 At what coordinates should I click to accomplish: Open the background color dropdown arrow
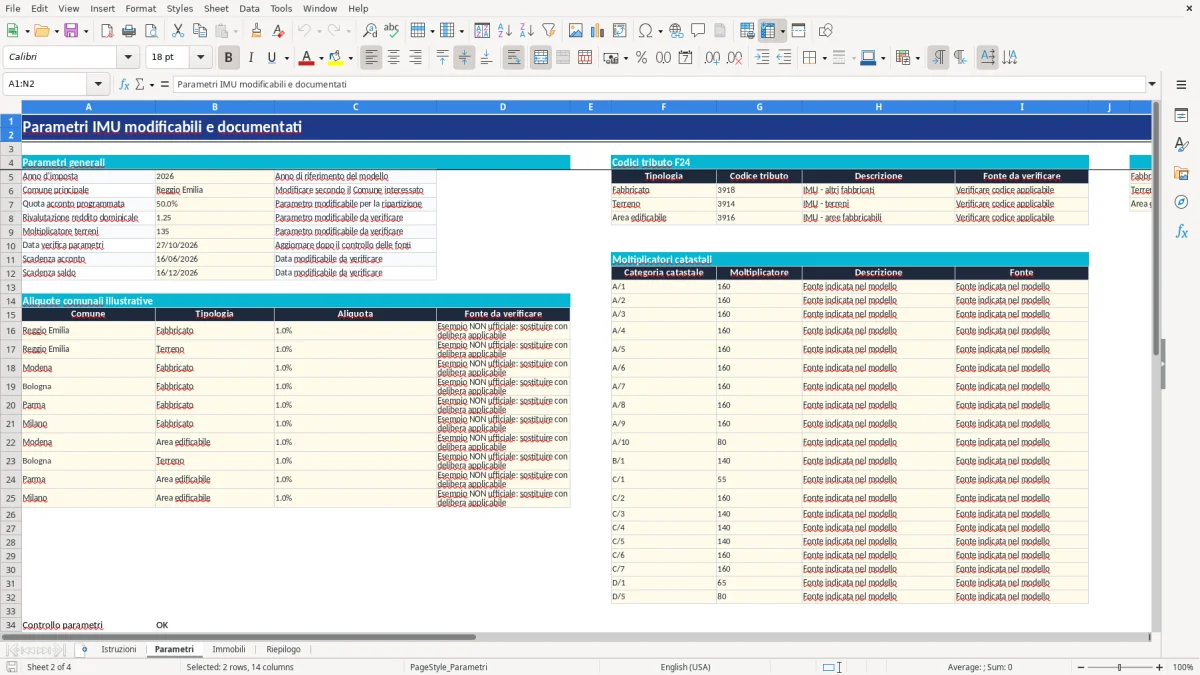[349, 58]
